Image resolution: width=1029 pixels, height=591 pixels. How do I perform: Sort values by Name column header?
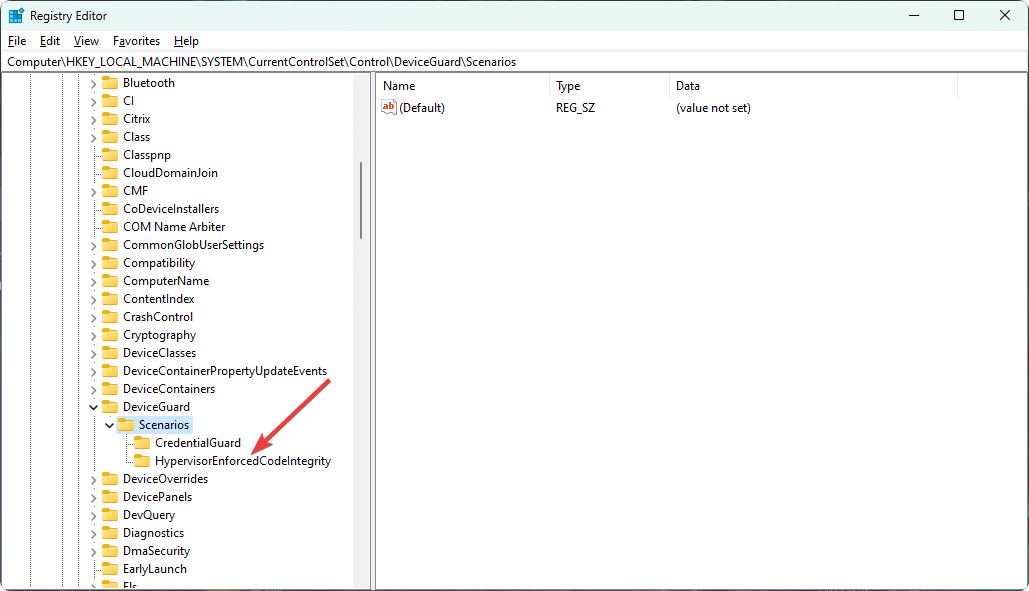[463, 86]
